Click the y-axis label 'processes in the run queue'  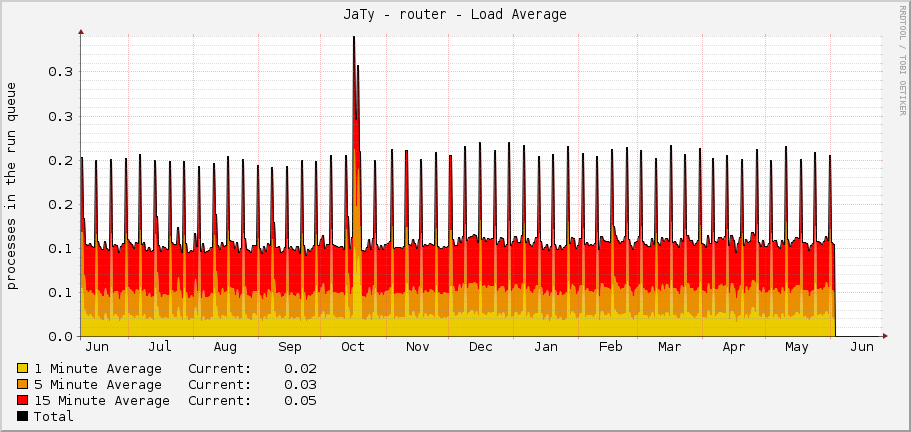(12, 186)
